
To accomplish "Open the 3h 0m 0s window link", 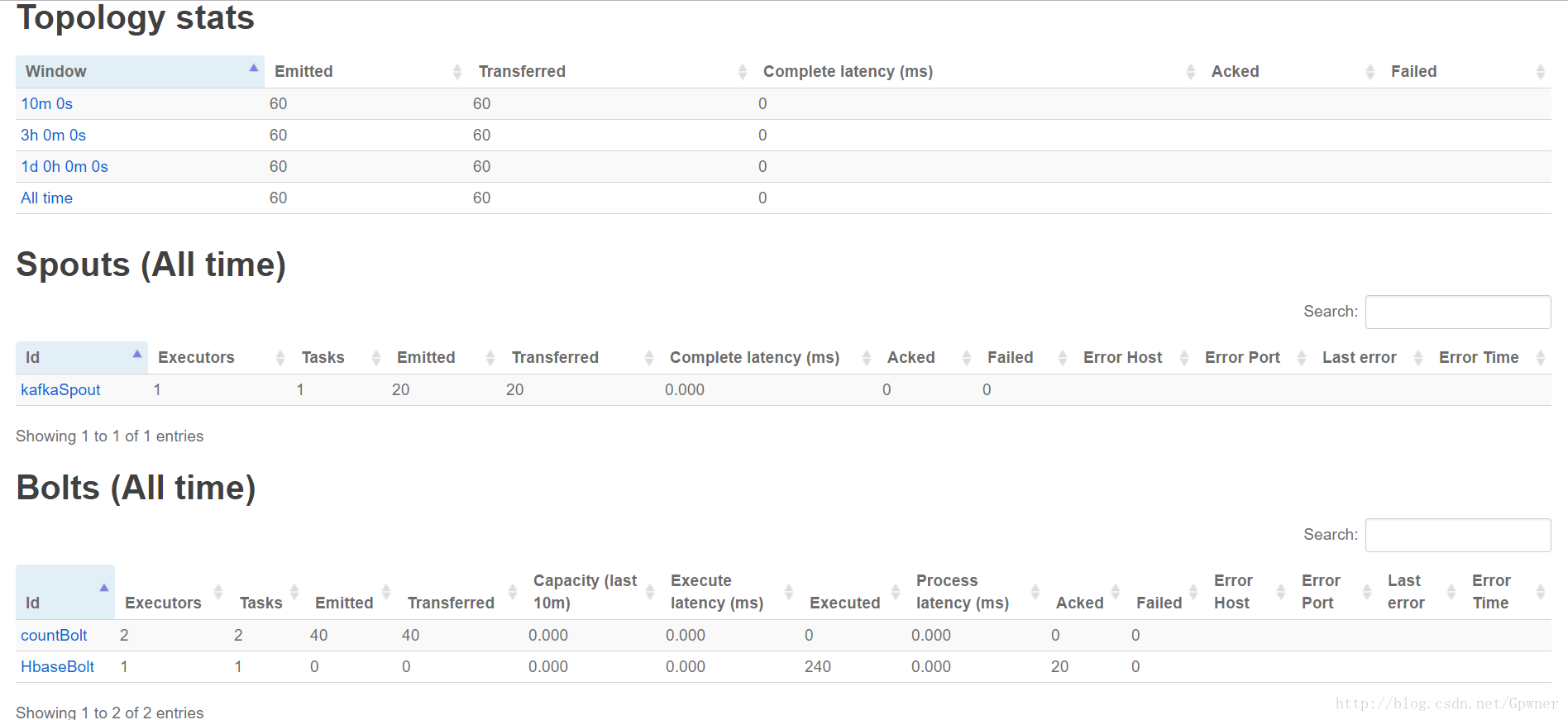I will pos(53,136).
